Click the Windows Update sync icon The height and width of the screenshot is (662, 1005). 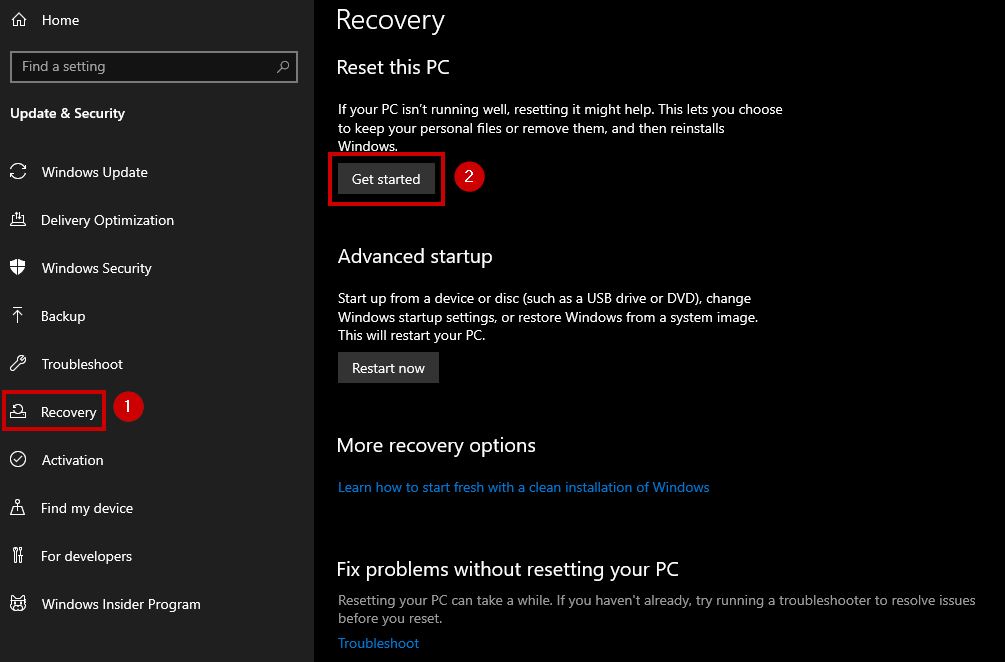tap(18, 172)
